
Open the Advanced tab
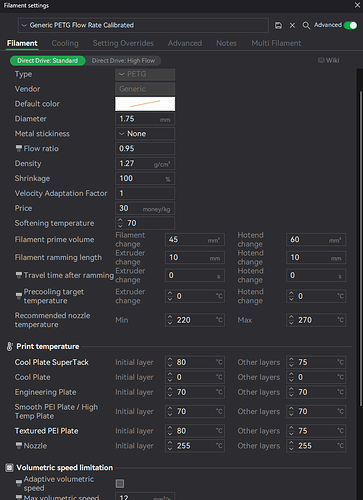[x=185, y=43]
